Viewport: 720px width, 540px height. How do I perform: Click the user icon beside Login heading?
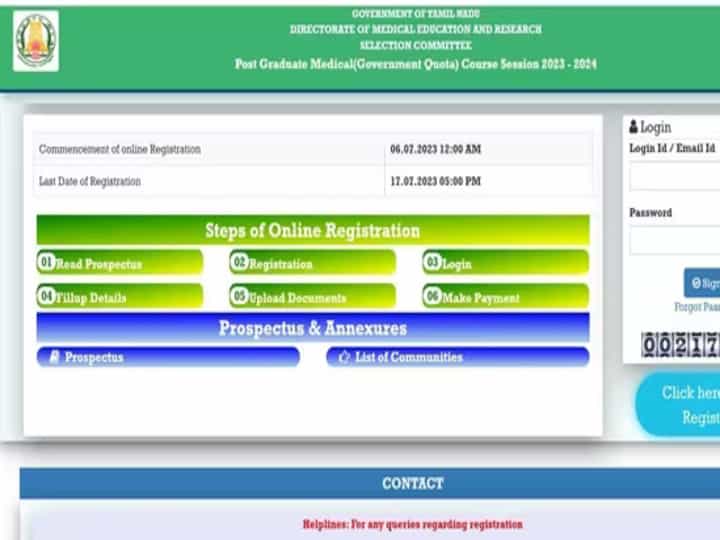634,127
